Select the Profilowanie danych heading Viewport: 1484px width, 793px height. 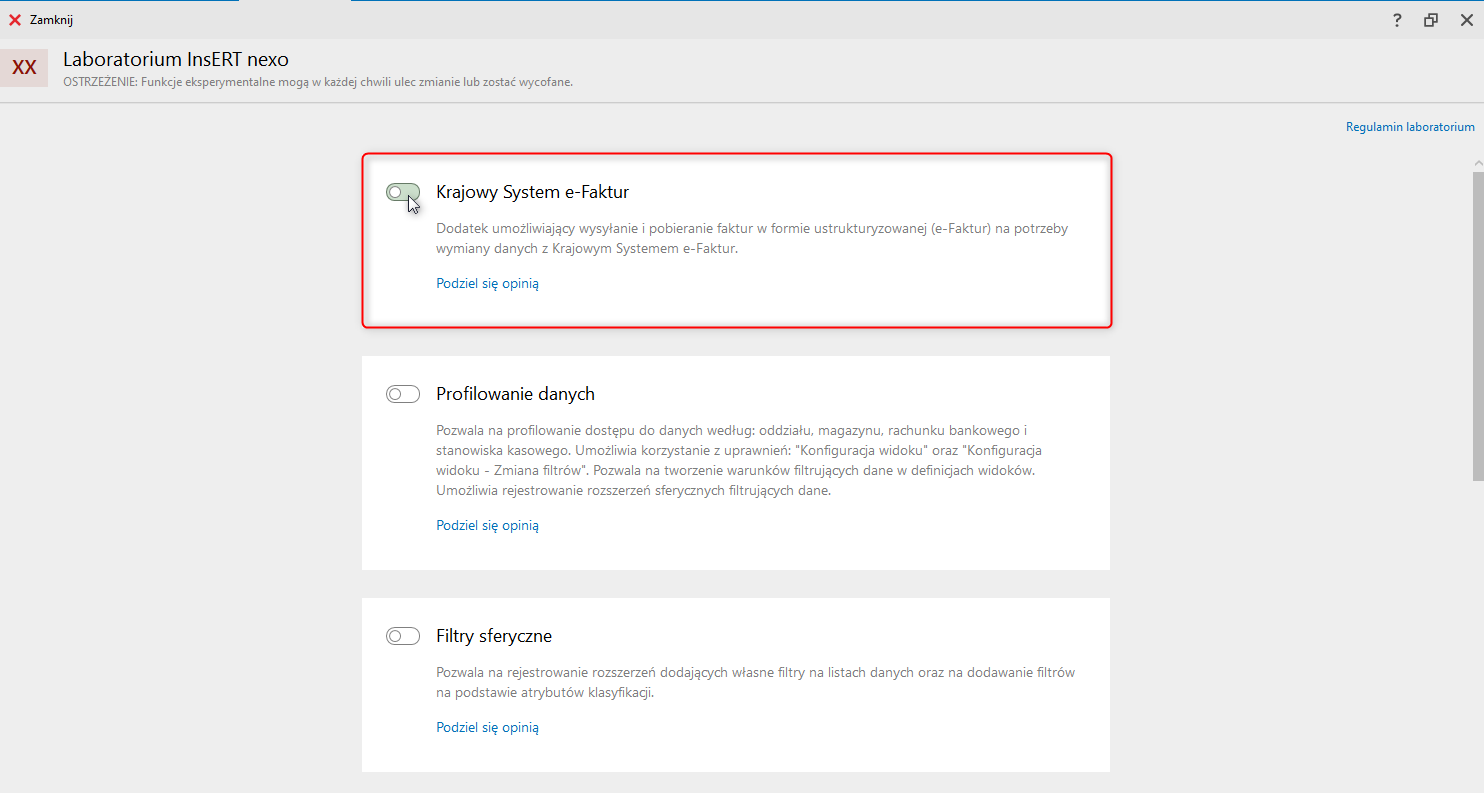[x=515, y=394]
